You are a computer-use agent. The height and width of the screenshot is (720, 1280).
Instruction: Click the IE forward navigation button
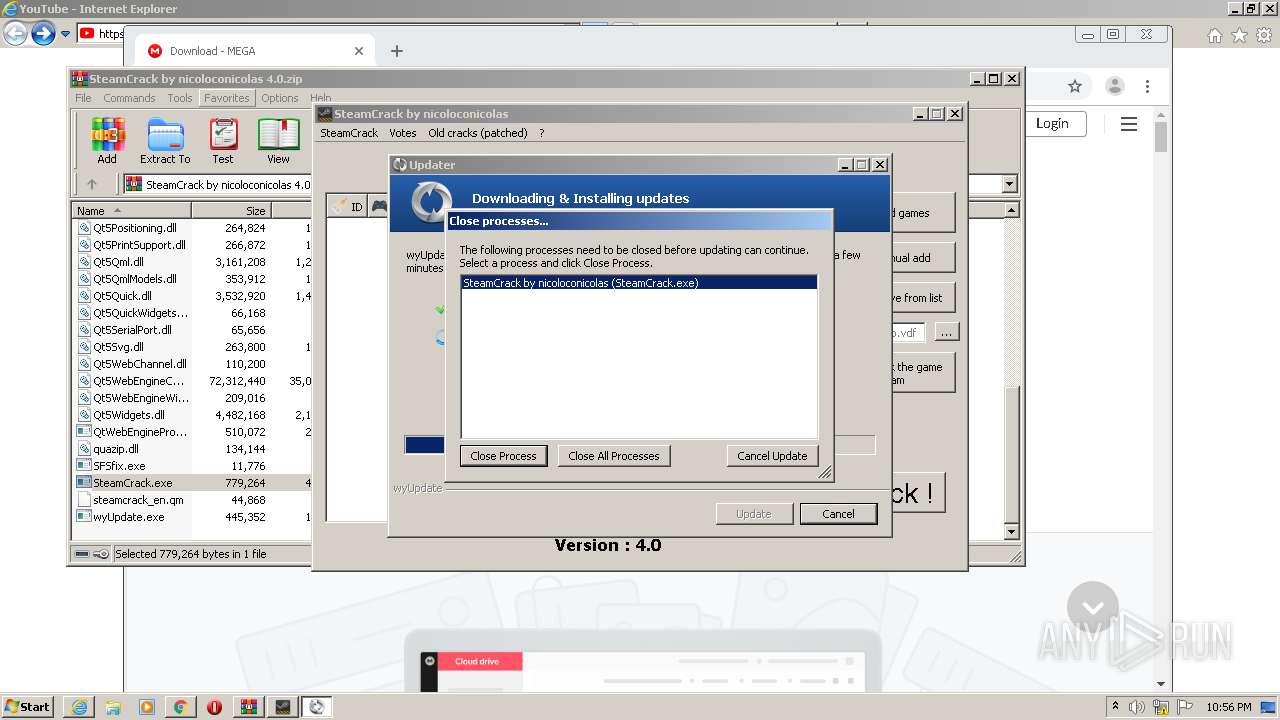coord(43,33)
